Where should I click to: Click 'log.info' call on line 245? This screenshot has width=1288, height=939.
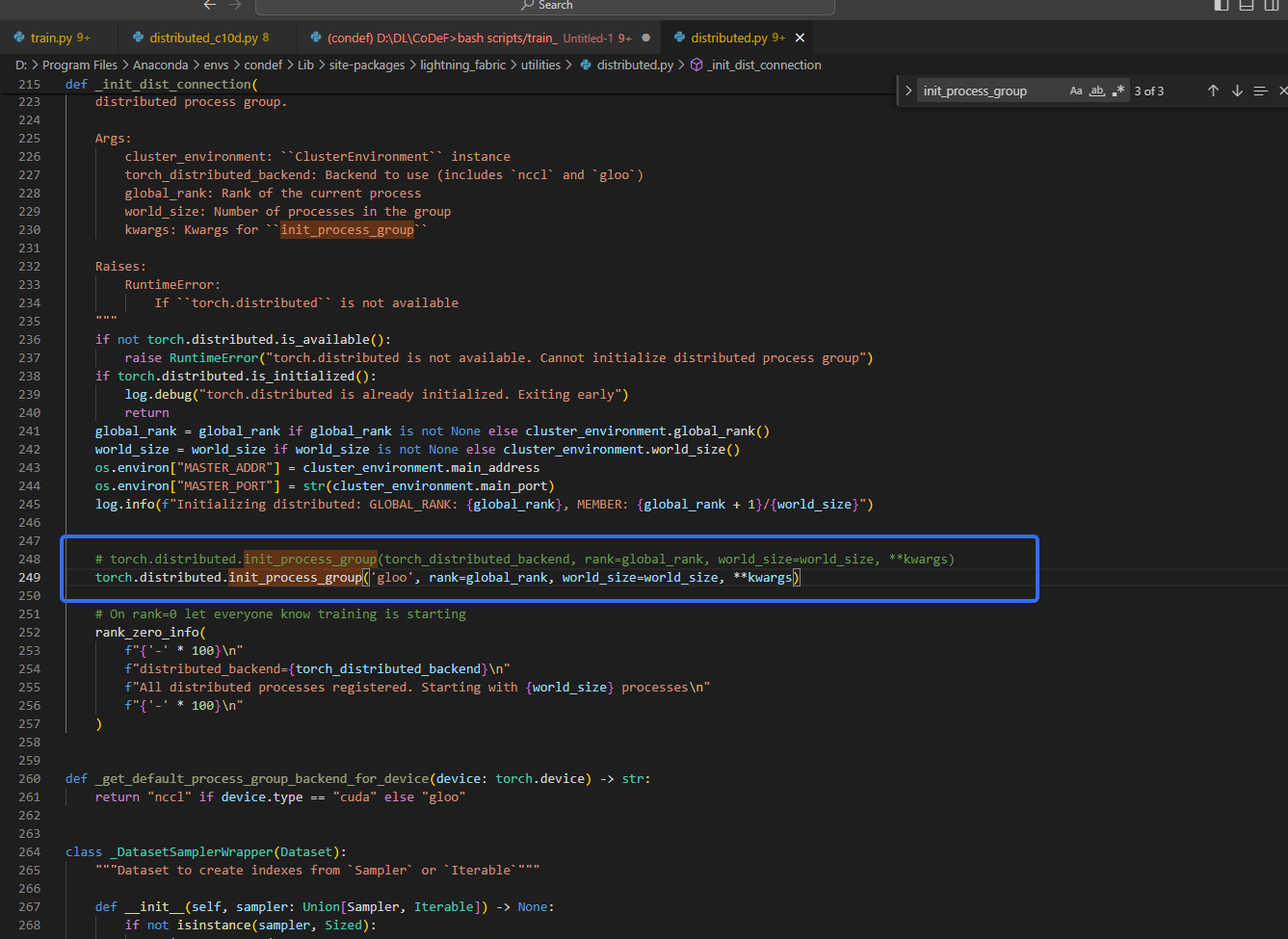click(x=124, y=504)
